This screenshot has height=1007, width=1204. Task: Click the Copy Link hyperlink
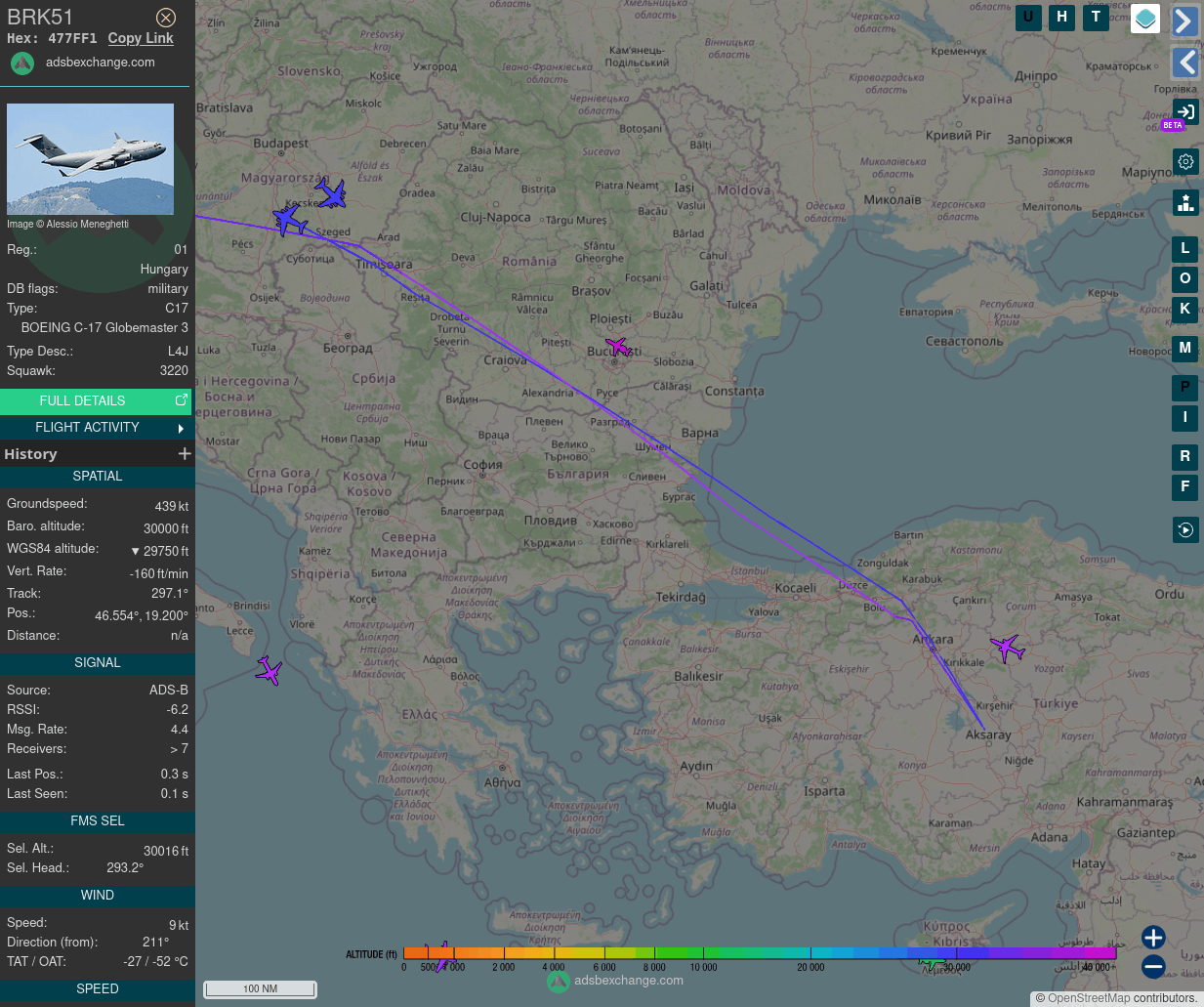coord(141,38)
